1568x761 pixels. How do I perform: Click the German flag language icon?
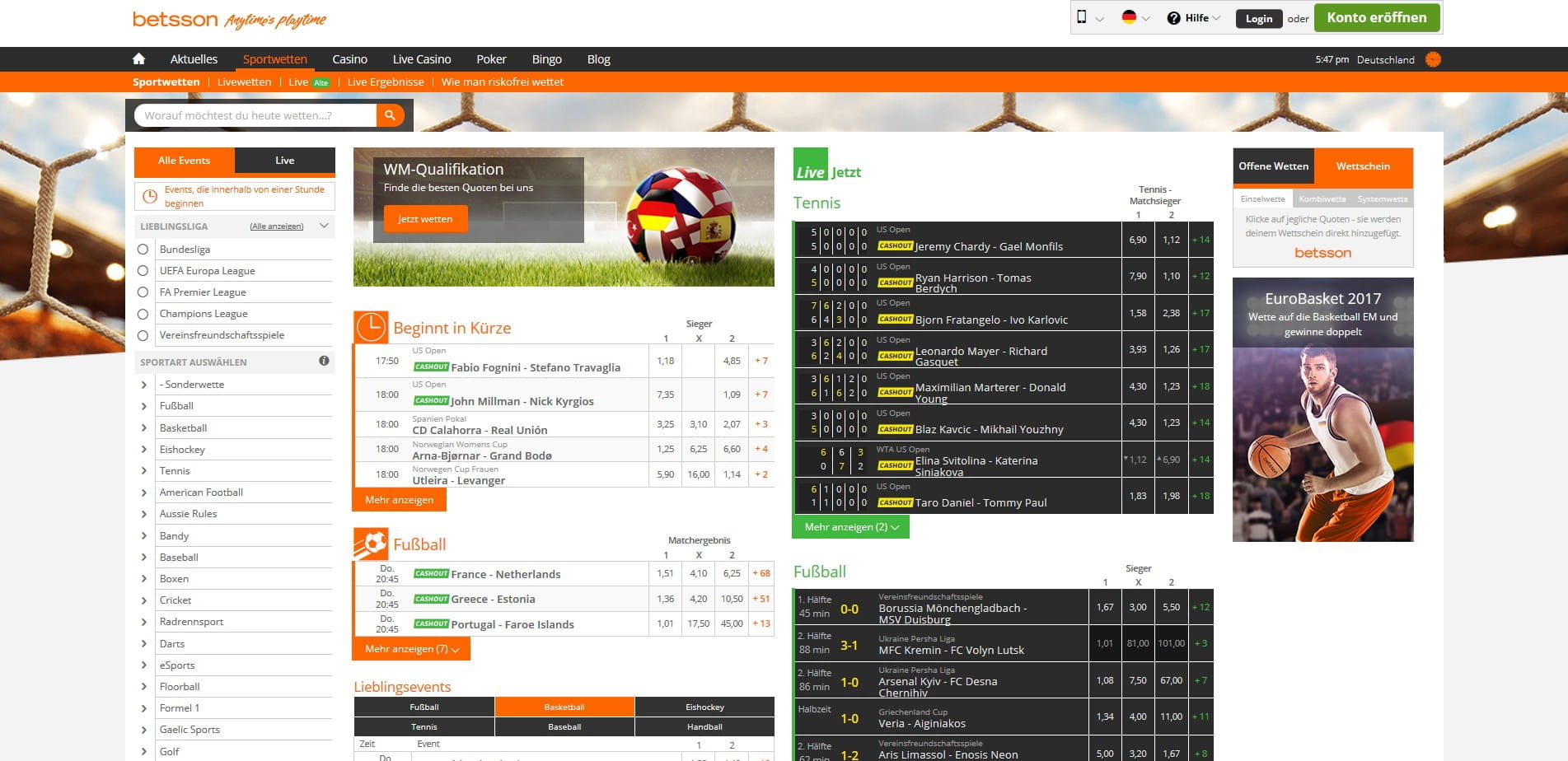(x=1129, y=17)
